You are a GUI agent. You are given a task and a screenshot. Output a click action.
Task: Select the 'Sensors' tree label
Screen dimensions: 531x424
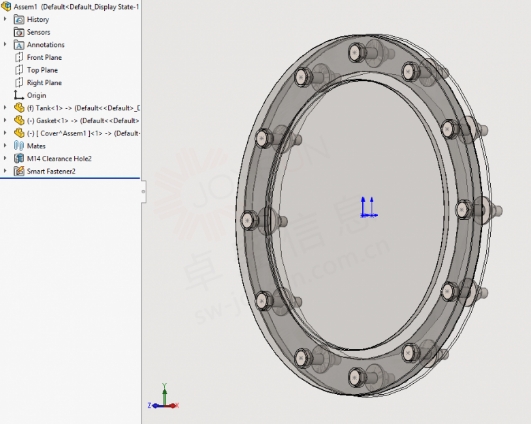39,32
